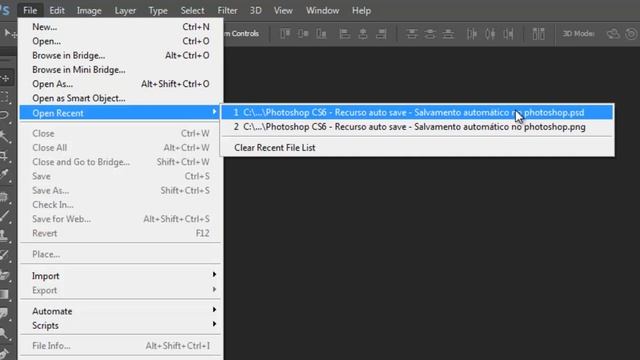Choose Open as Smart Object...
640x360 pixels.
(x=120, y=98)
